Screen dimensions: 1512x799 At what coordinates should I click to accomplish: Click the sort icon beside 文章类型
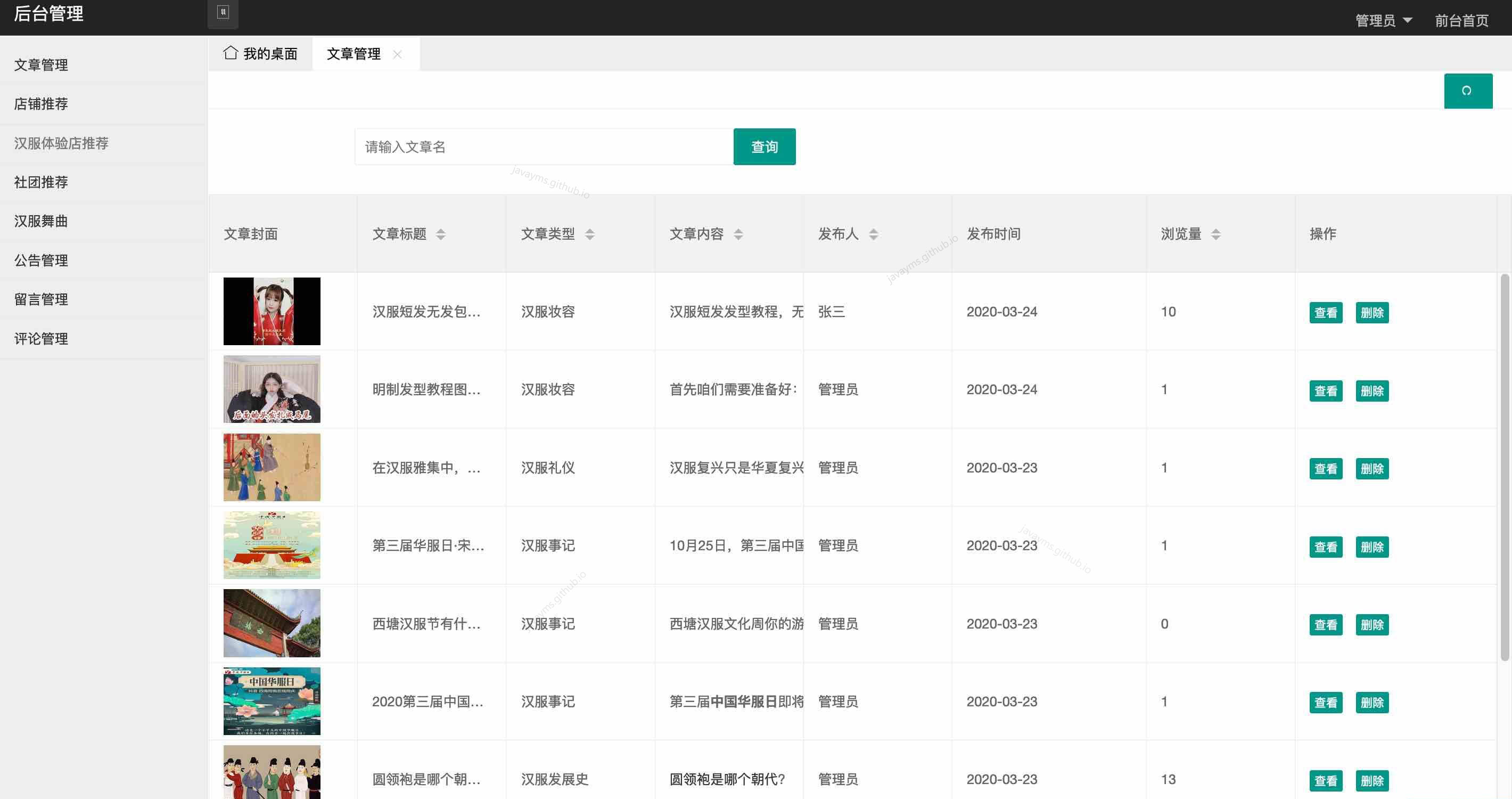(x=589, y=234)
